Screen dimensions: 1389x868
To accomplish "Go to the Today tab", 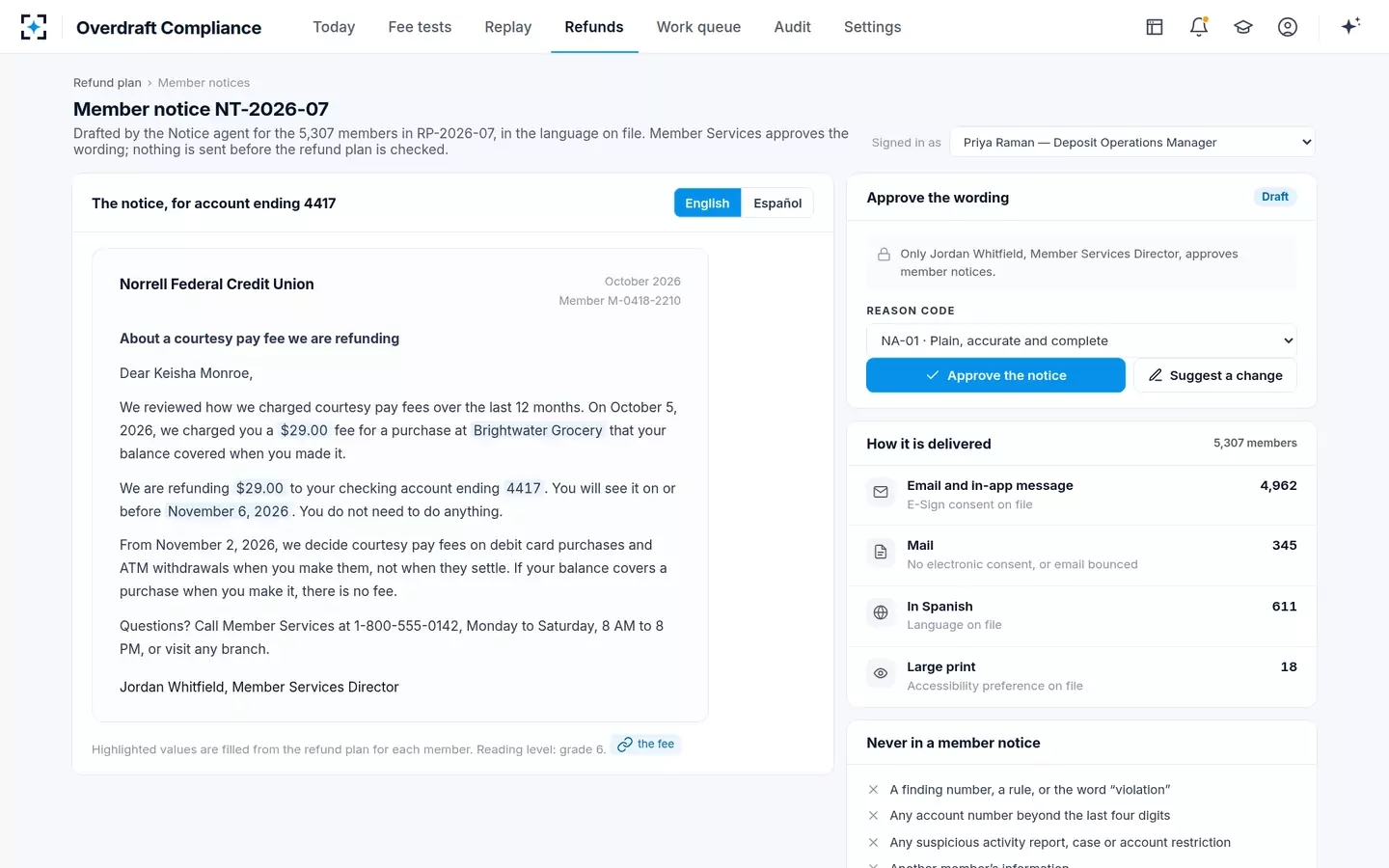I will coord(334,27).
